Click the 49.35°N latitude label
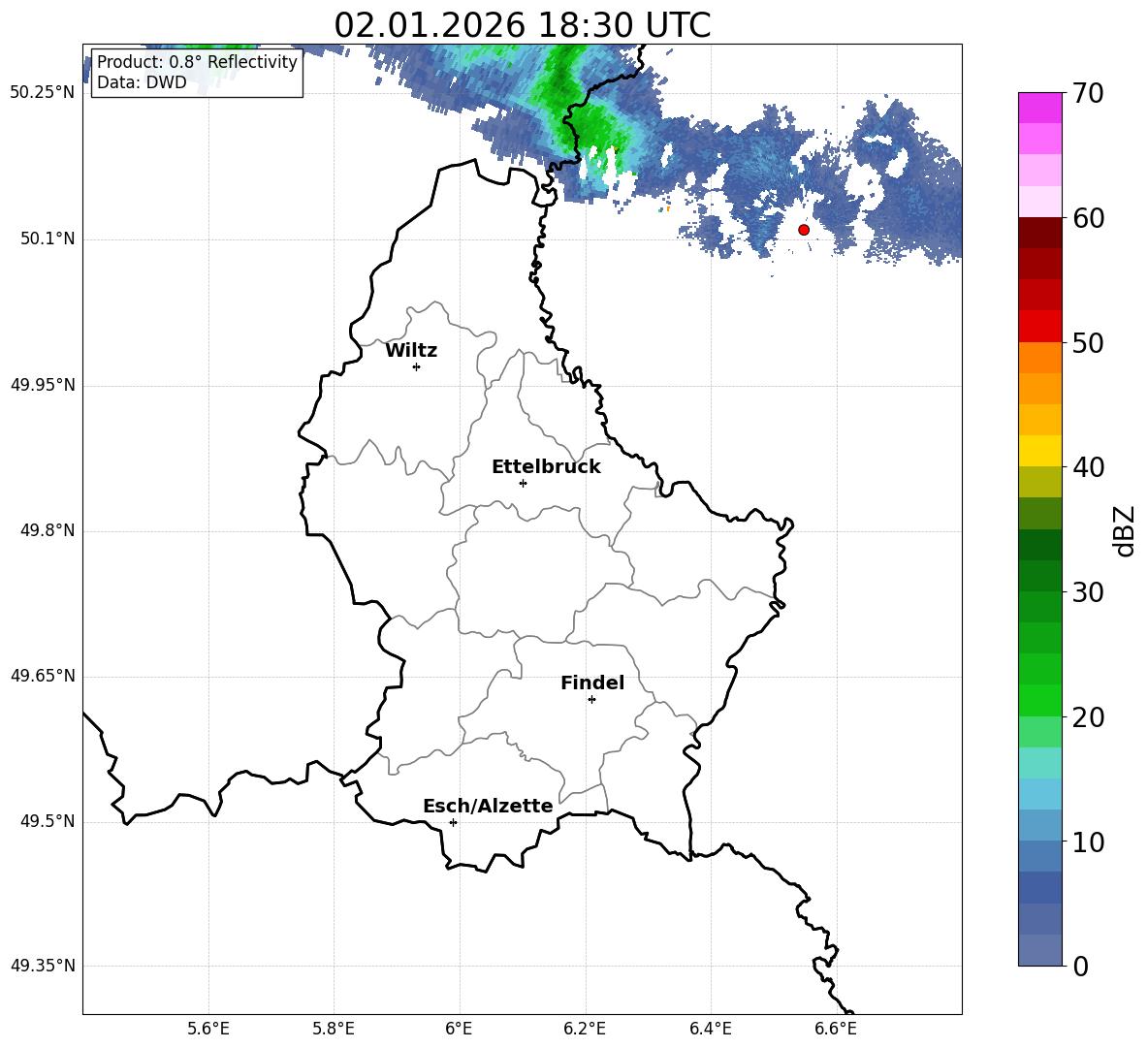 (43, 966)
